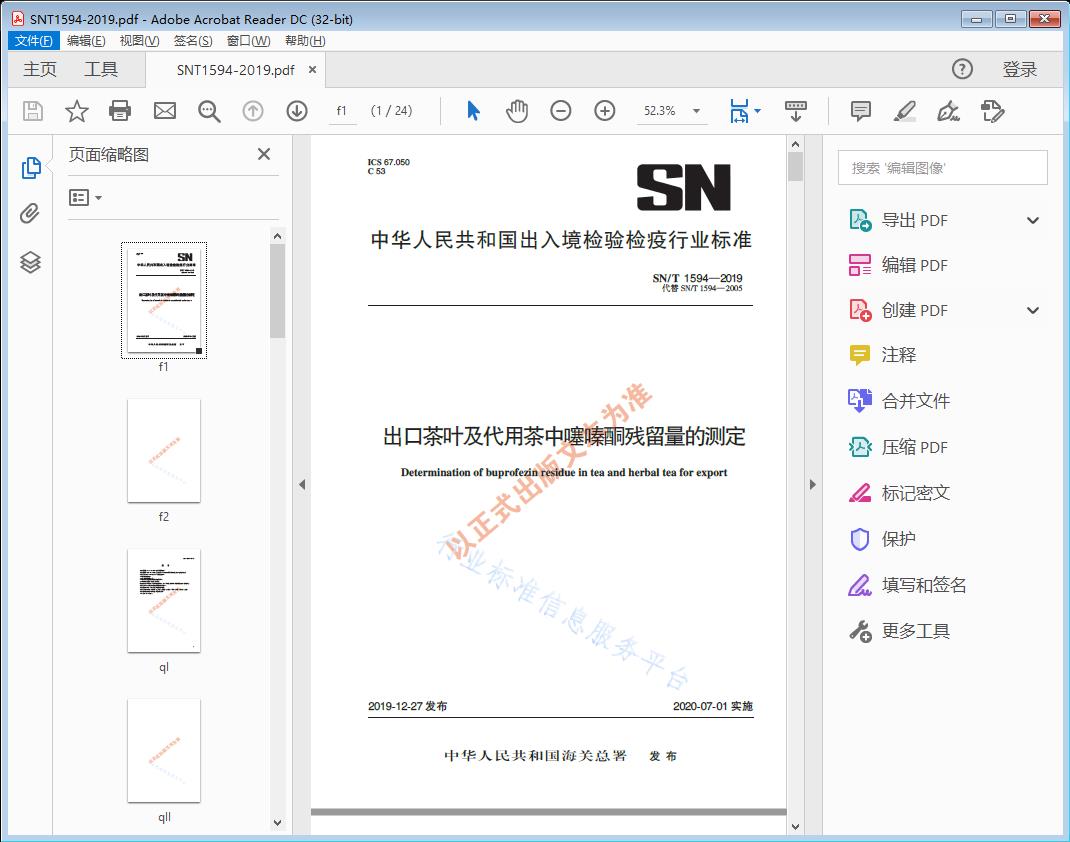Select the highlighter text tool

(905, 111)
